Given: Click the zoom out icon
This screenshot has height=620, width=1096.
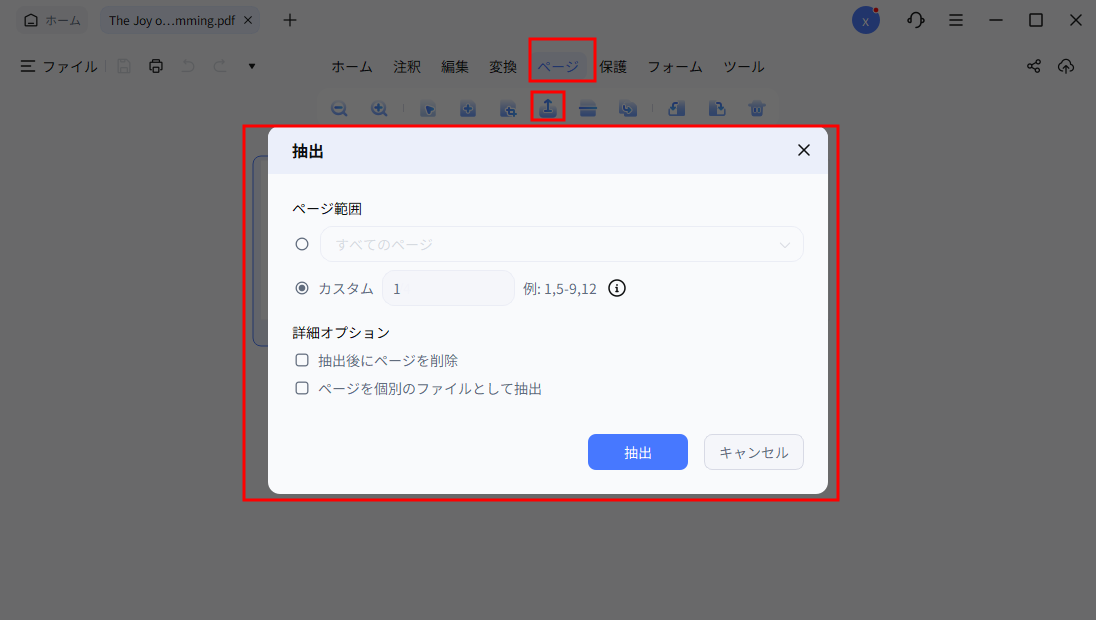Looking at the screenshot, I should [339, 108].
